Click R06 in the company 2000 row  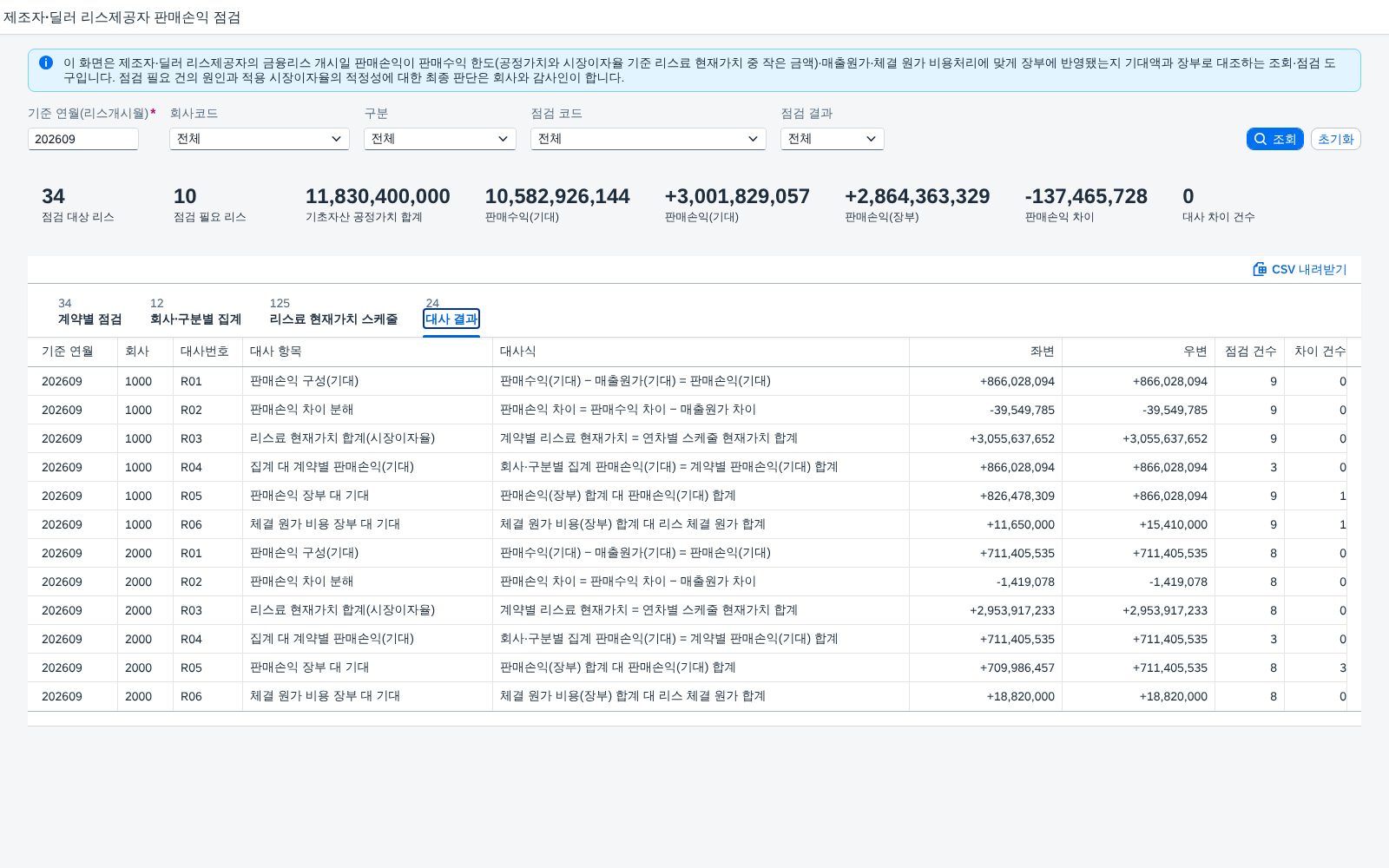click(x=191, y=696)
